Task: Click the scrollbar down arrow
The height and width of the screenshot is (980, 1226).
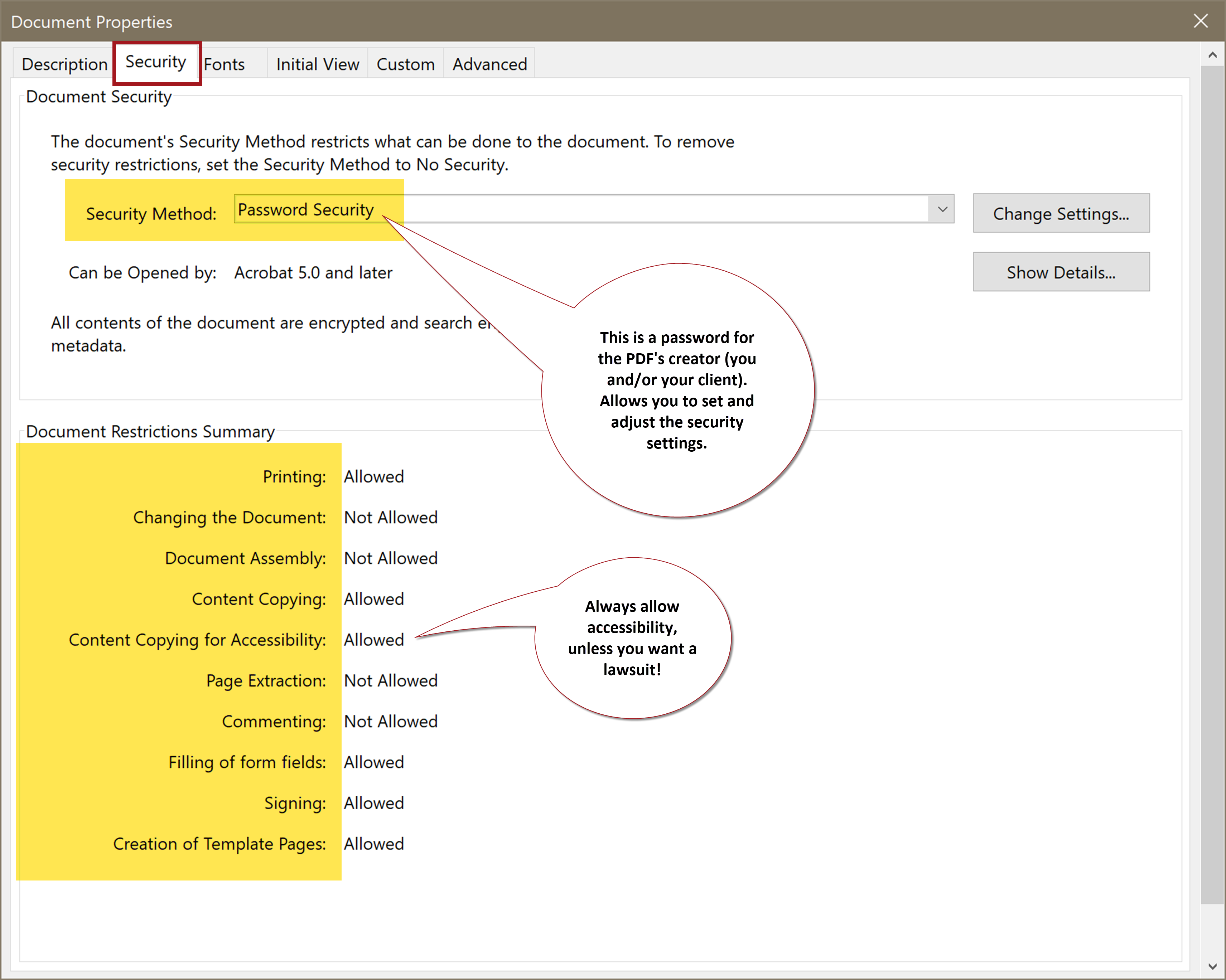Action: (x=1212, y=966)
